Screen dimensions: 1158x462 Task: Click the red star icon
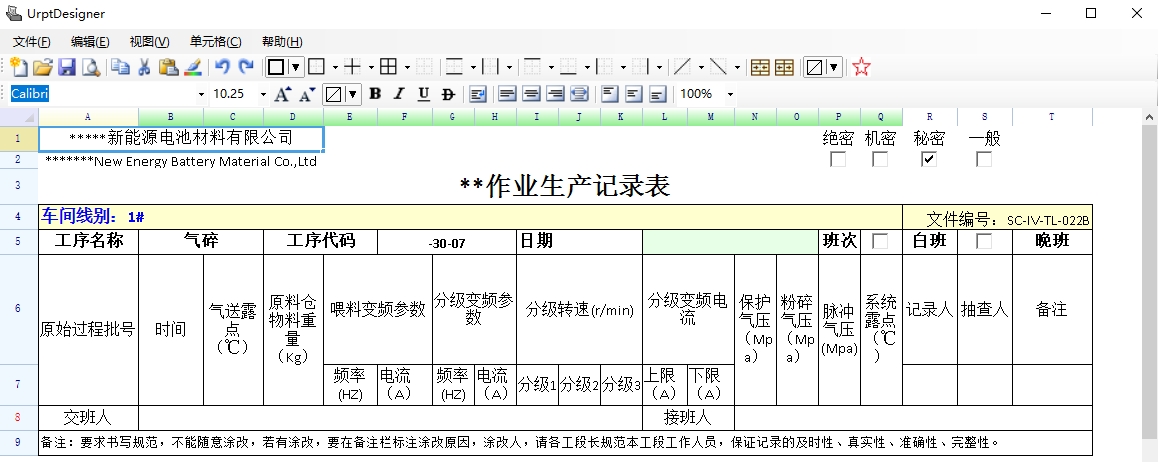click(861, 67)
